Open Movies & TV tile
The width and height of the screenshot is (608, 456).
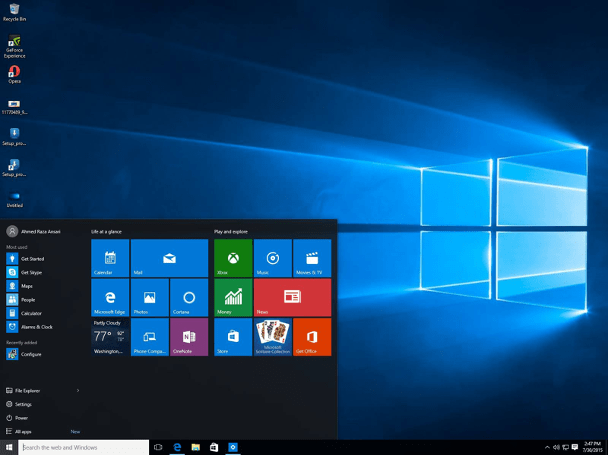pyautogui.click(x=312, y=258)
